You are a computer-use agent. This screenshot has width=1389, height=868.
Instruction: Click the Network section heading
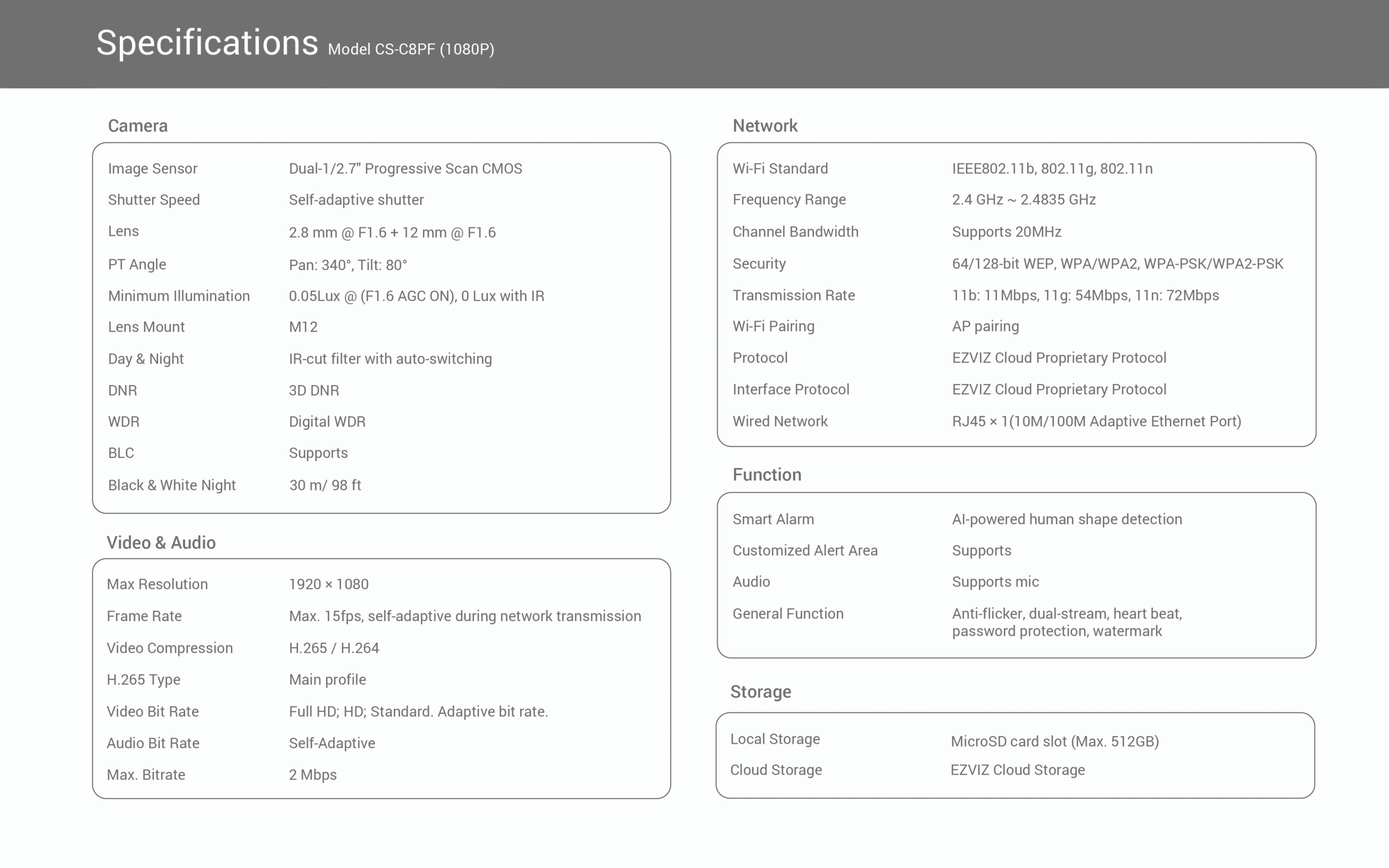764,126
